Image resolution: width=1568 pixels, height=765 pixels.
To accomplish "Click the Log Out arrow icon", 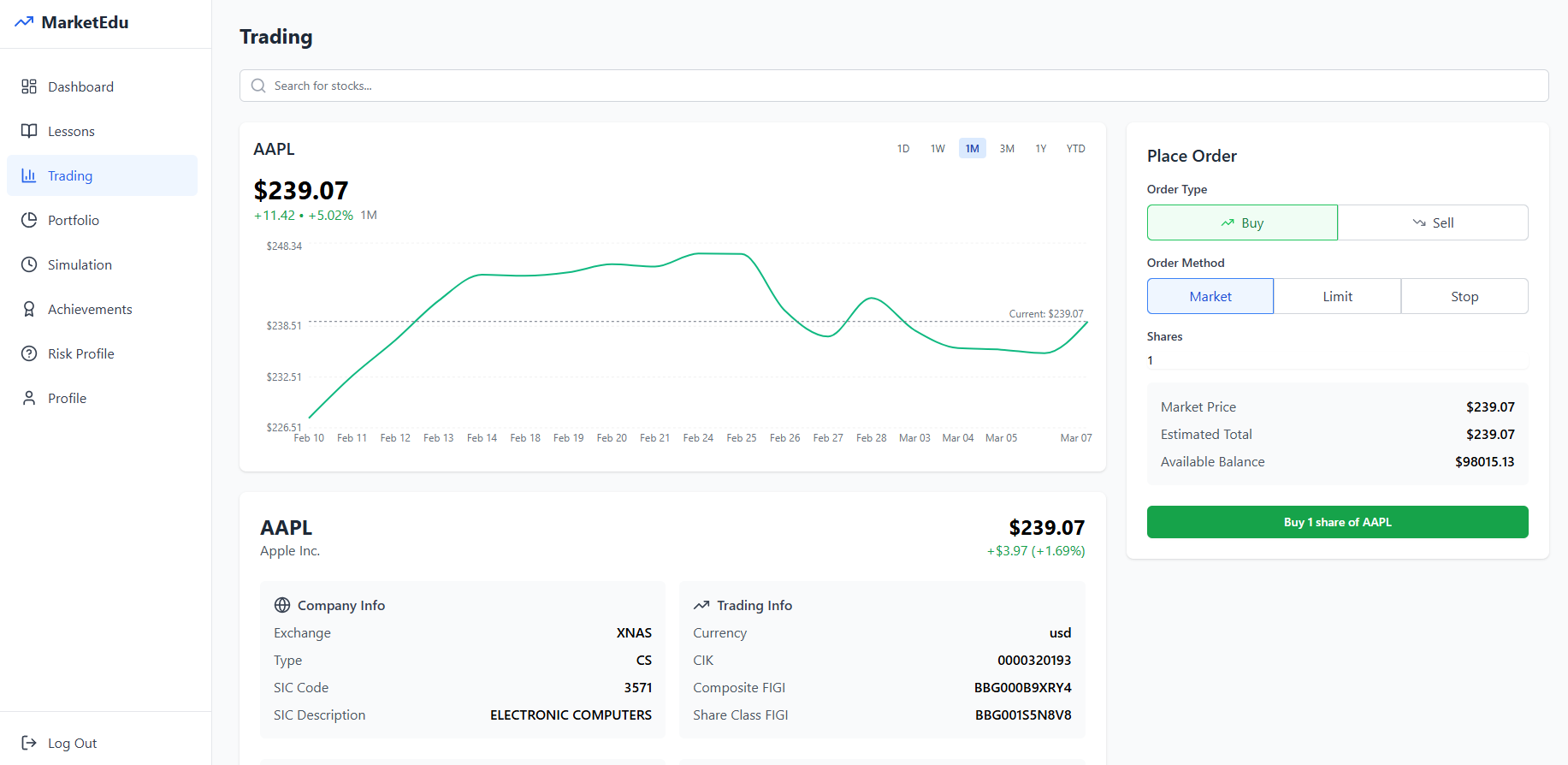I will [29, 743].
